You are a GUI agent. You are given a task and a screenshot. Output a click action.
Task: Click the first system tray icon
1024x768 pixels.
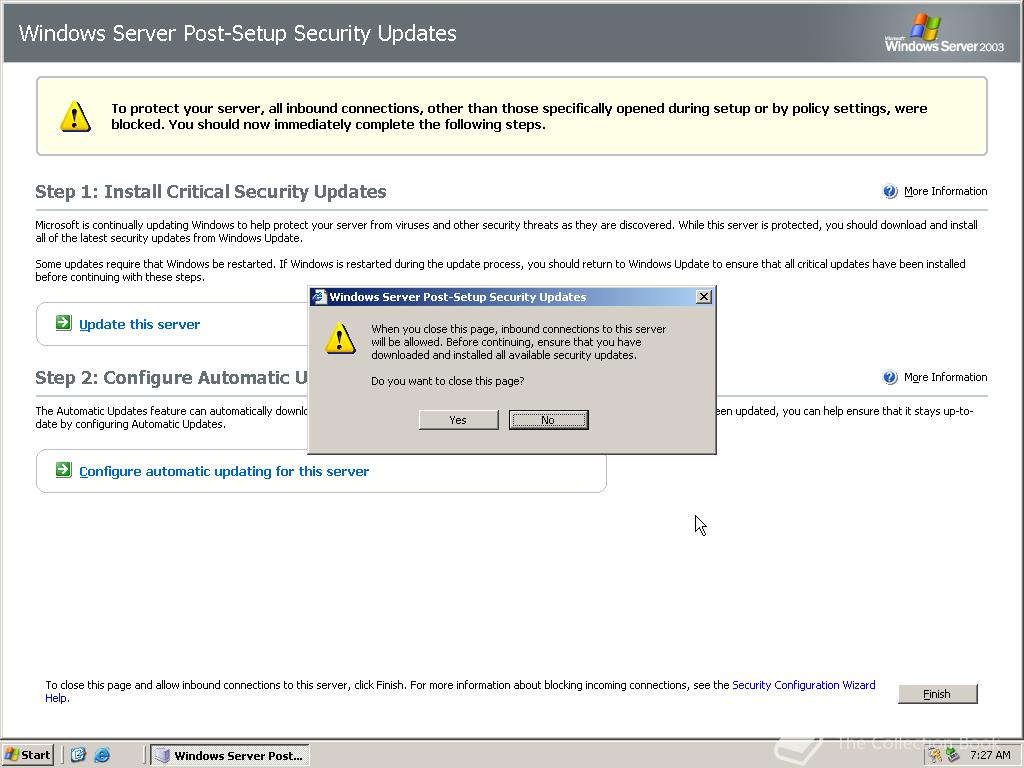(936, 756)
